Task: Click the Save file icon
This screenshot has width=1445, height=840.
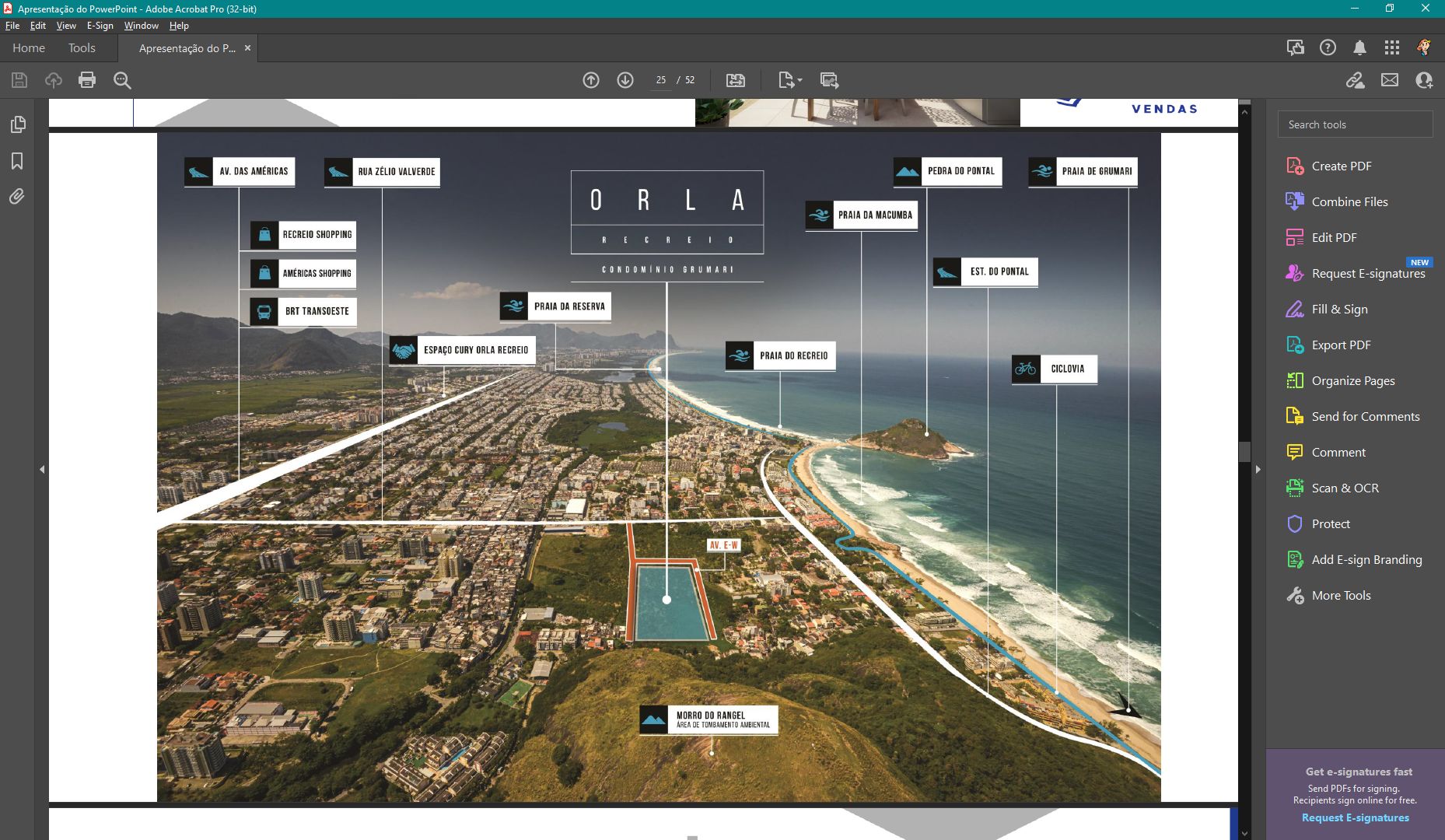Action: tap(19, 80)
